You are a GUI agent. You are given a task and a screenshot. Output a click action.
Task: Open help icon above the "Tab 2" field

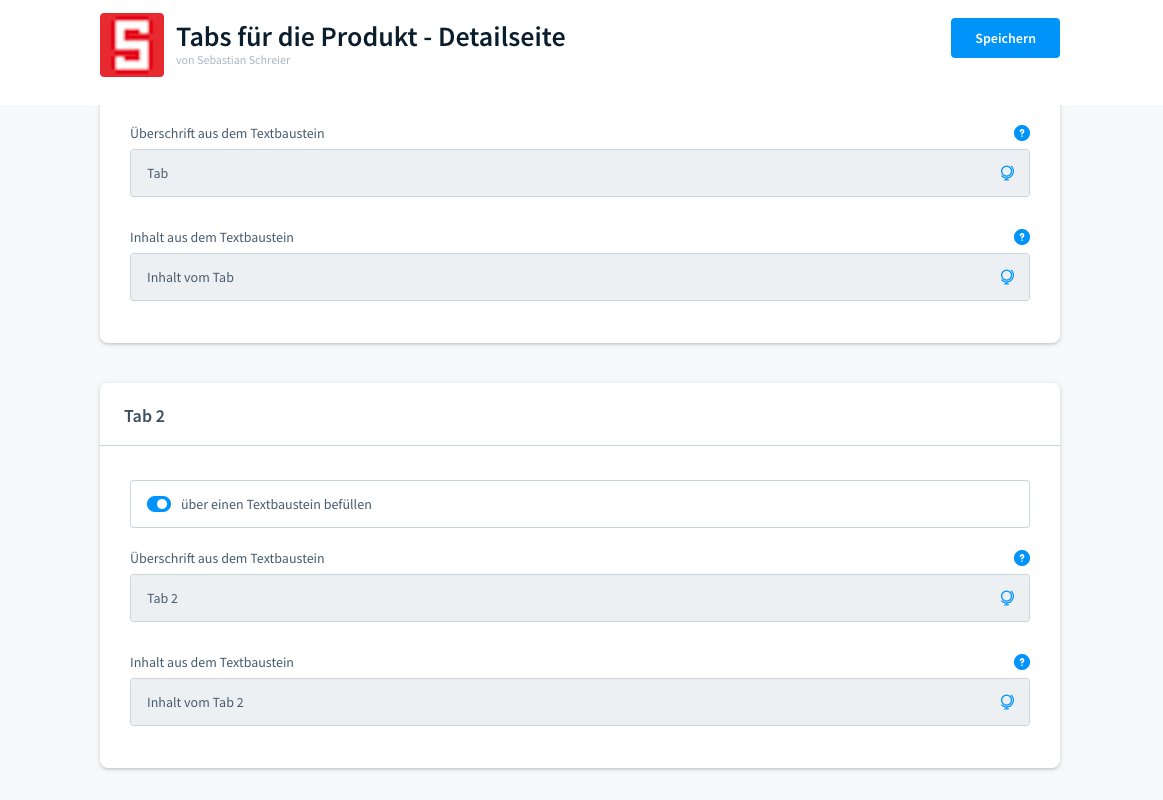(1021, 558)
